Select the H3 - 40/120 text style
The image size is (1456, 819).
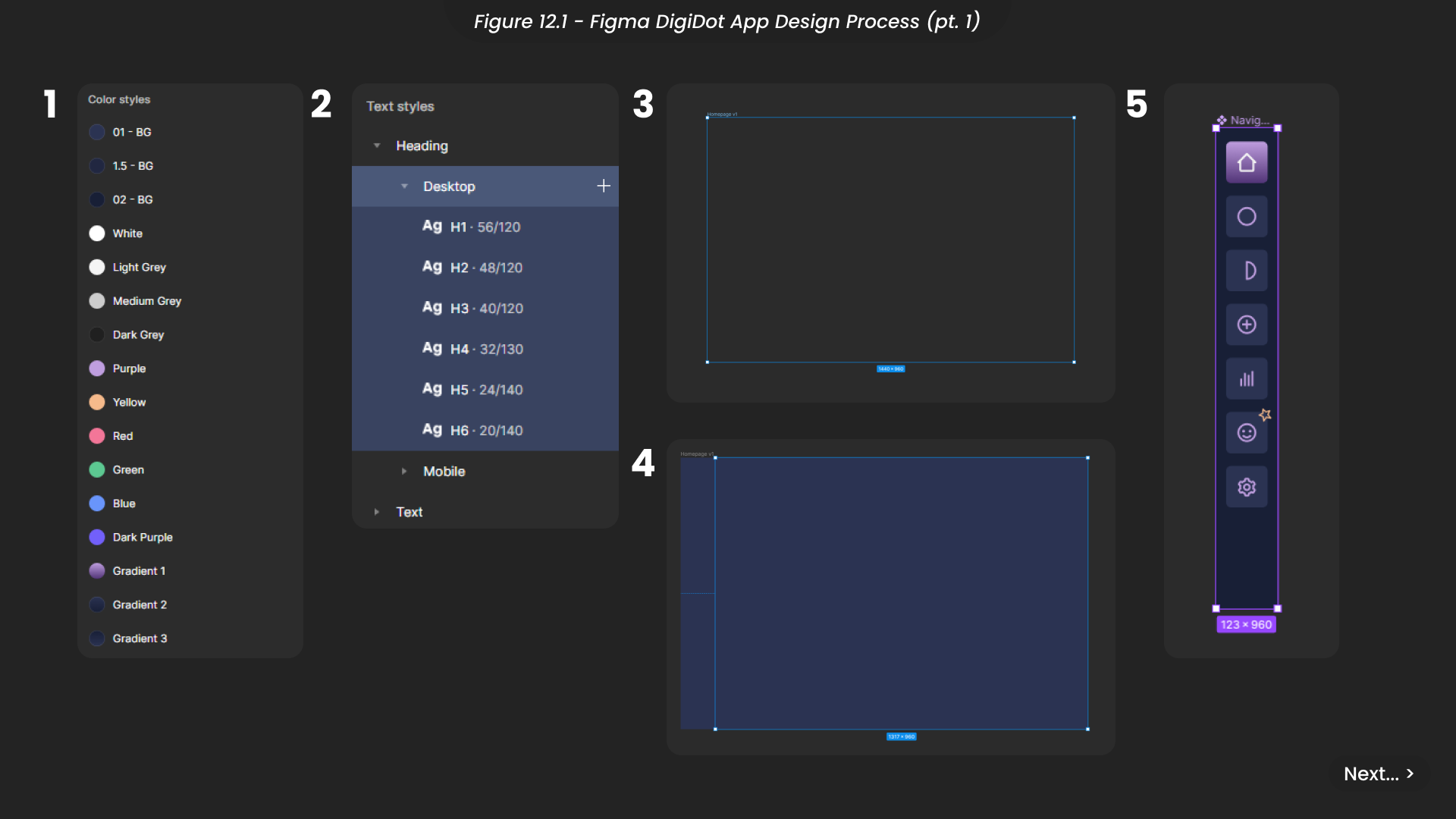485,309
